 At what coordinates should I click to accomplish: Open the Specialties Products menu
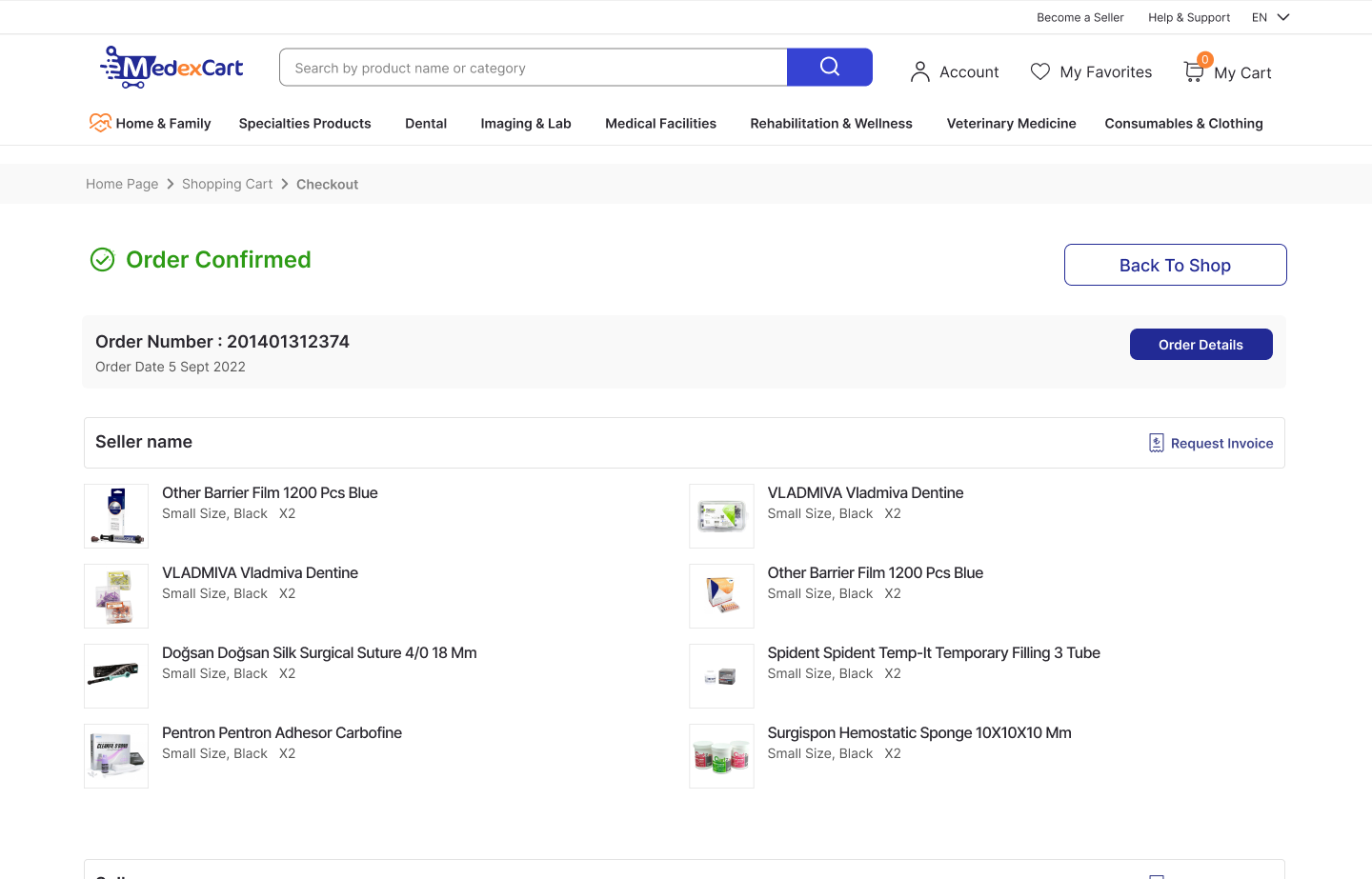[x=305, y=123]
